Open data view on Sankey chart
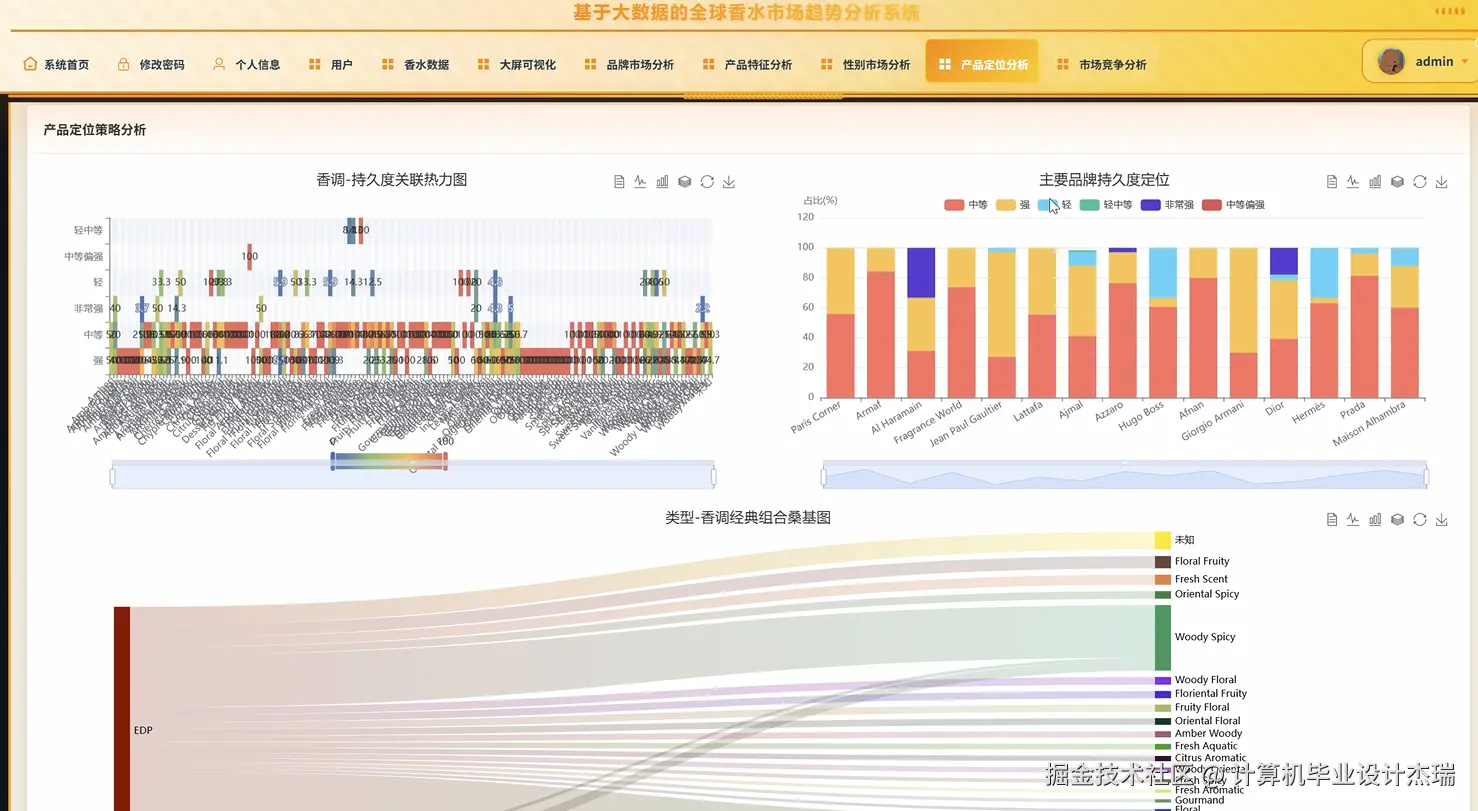This screenshot has height=811, width=1478. point(1332,520)
